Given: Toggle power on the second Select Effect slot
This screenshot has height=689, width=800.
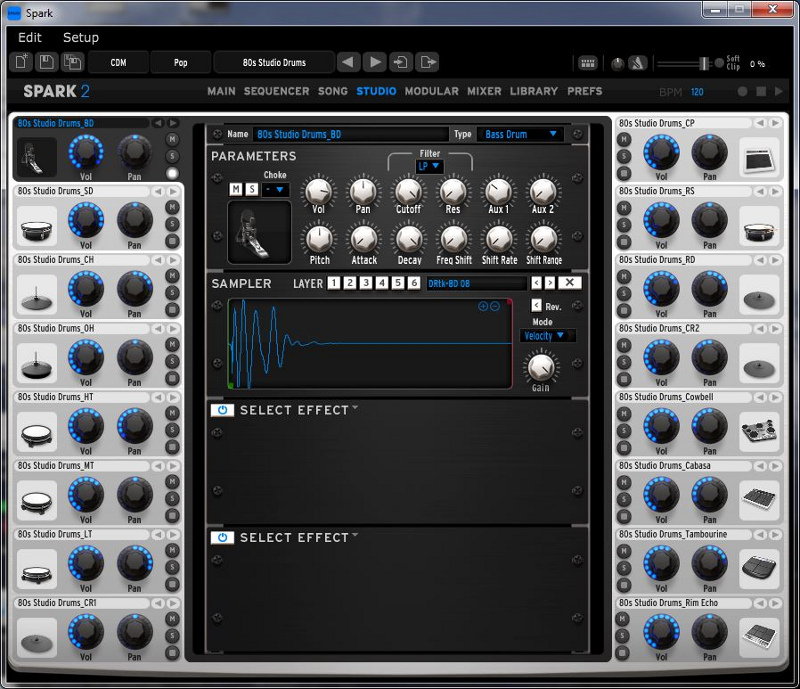Looking at the screenshot, I should pos(222,537).
